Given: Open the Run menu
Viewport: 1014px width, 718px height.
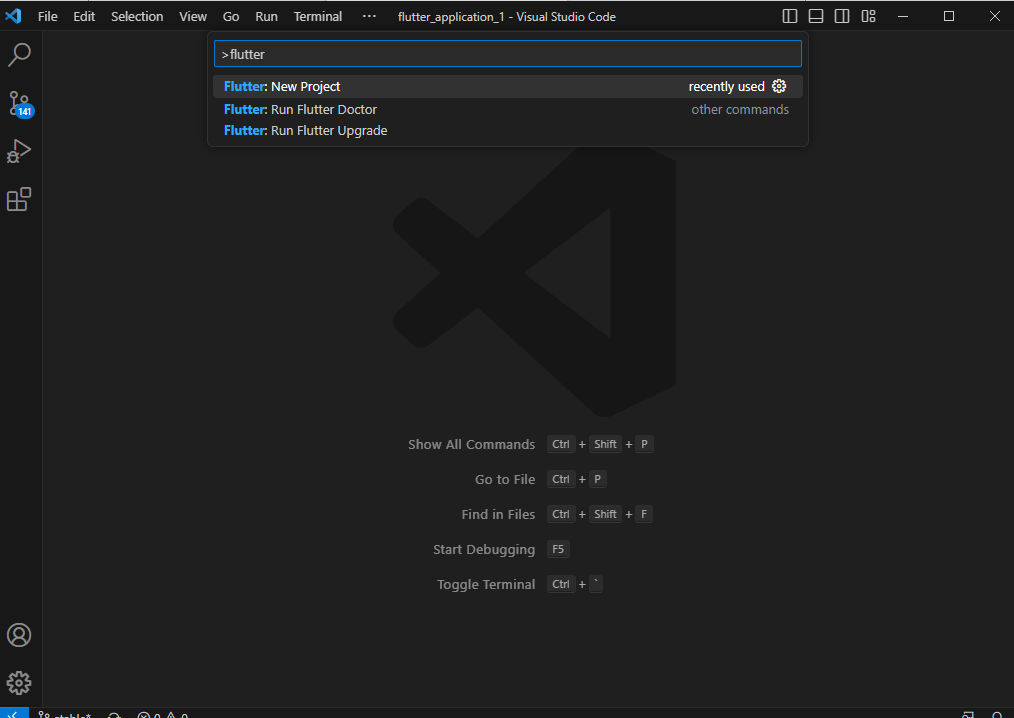Looking at the screenshot, I should (266, 17).
